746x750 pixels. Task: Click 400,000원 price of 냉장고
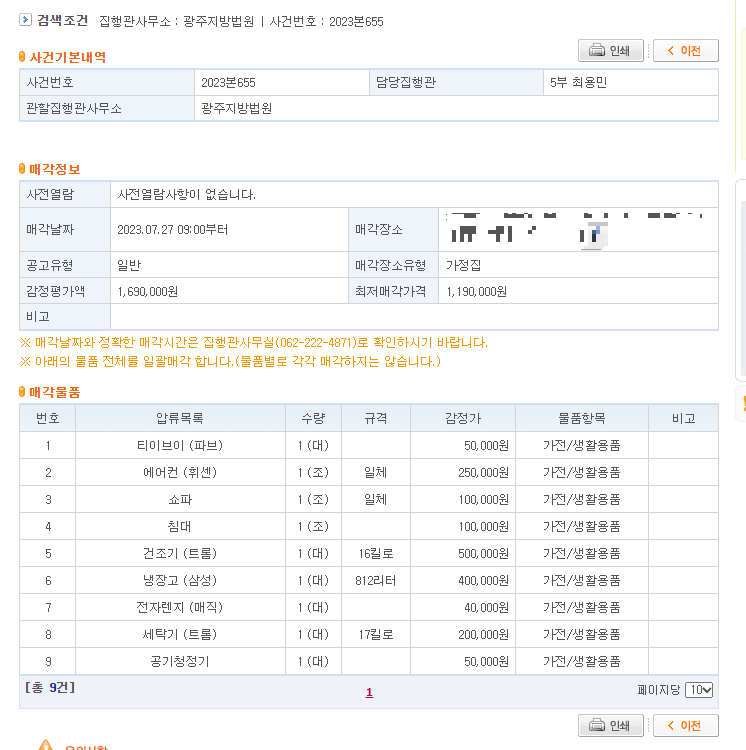pyautogui.click(x=483, y=580)
